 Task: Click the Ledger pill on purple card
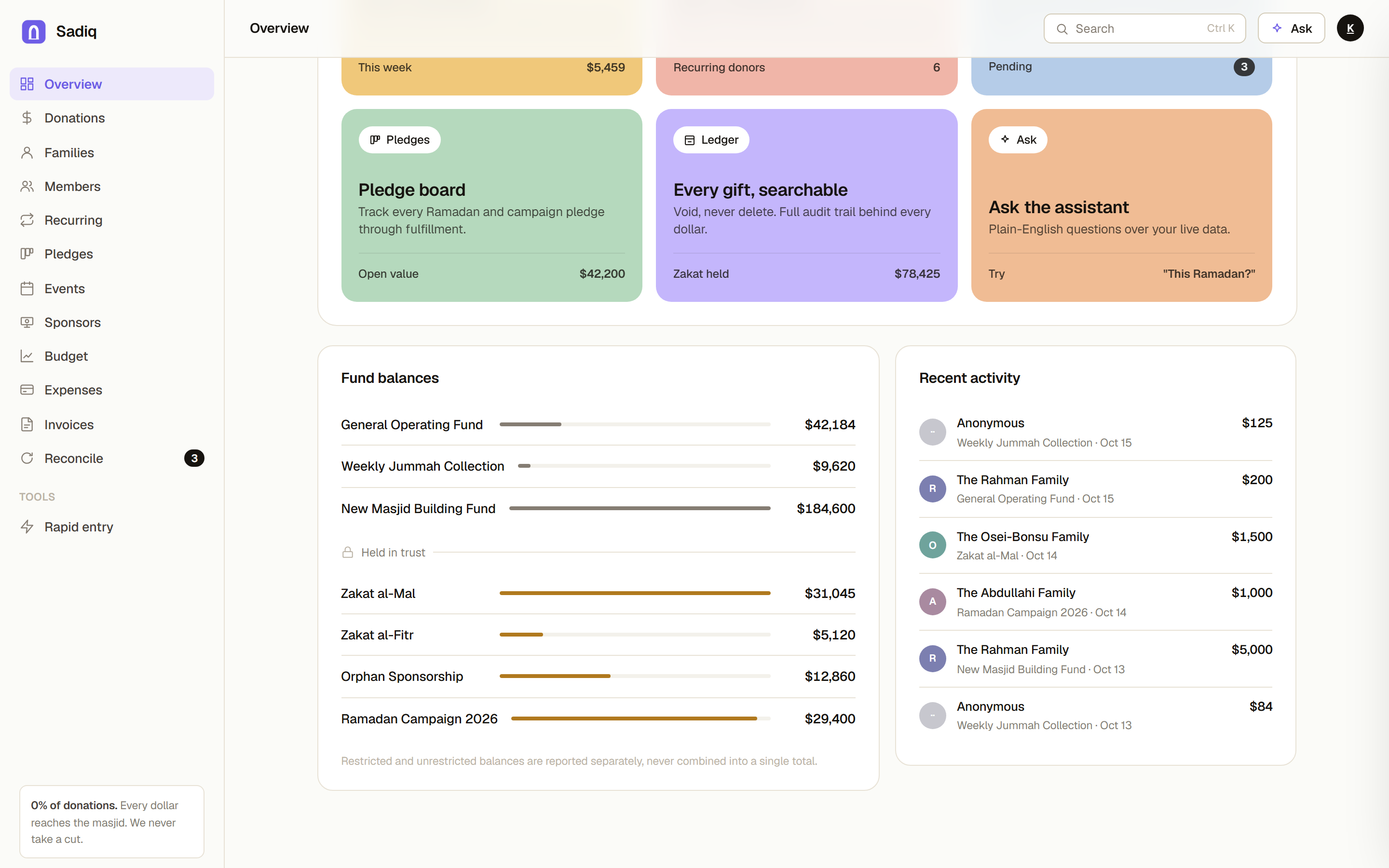tap(711, 139)
